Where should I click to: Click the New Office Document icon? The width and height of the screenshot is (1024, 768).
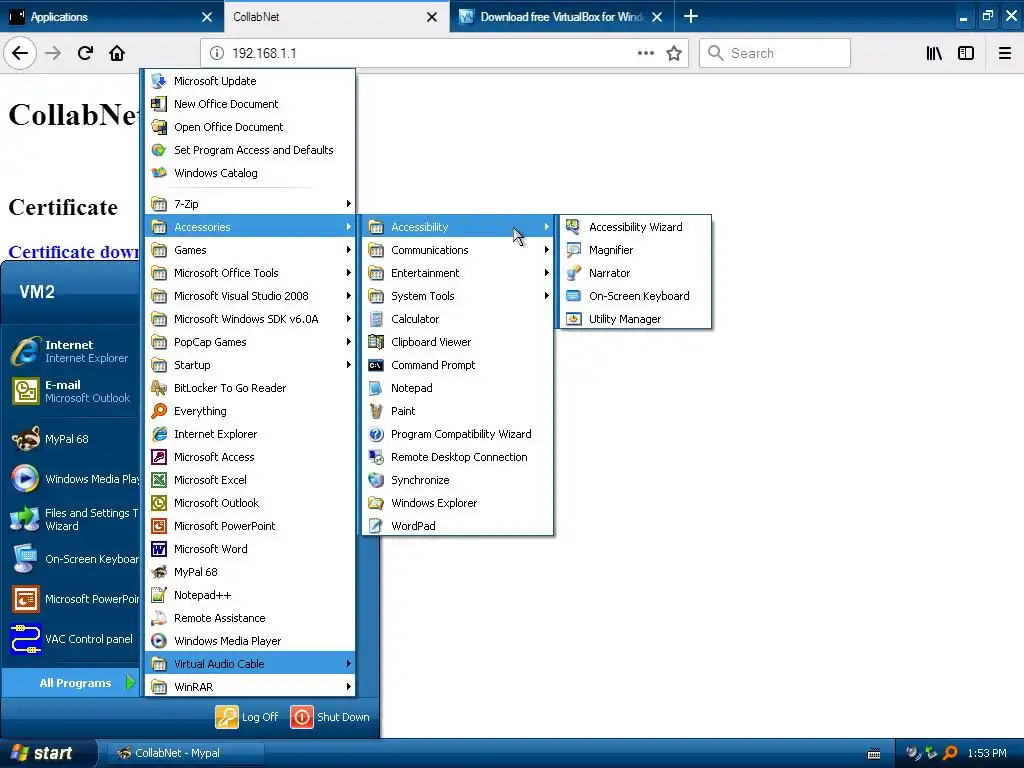pos(159,104)
